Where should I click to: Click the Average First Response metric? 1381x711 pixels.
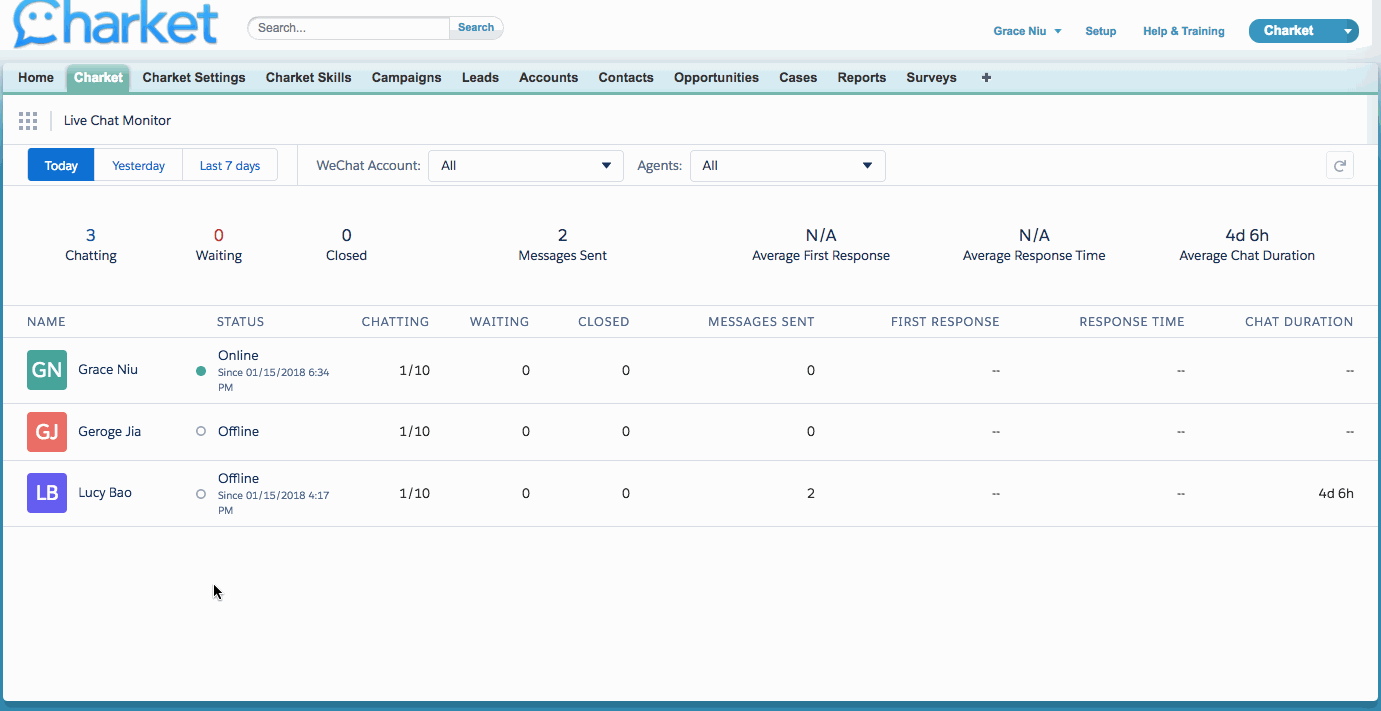pos(821,245)
